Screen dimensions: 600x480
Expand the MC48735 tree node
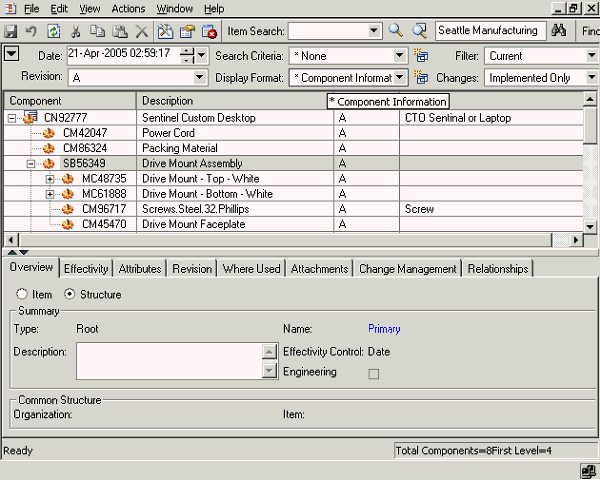(50, 179)
